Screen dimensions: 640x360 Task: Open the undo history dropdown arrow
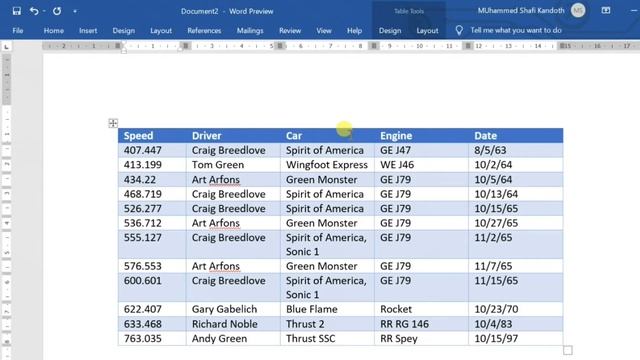(x=44, y=11)
